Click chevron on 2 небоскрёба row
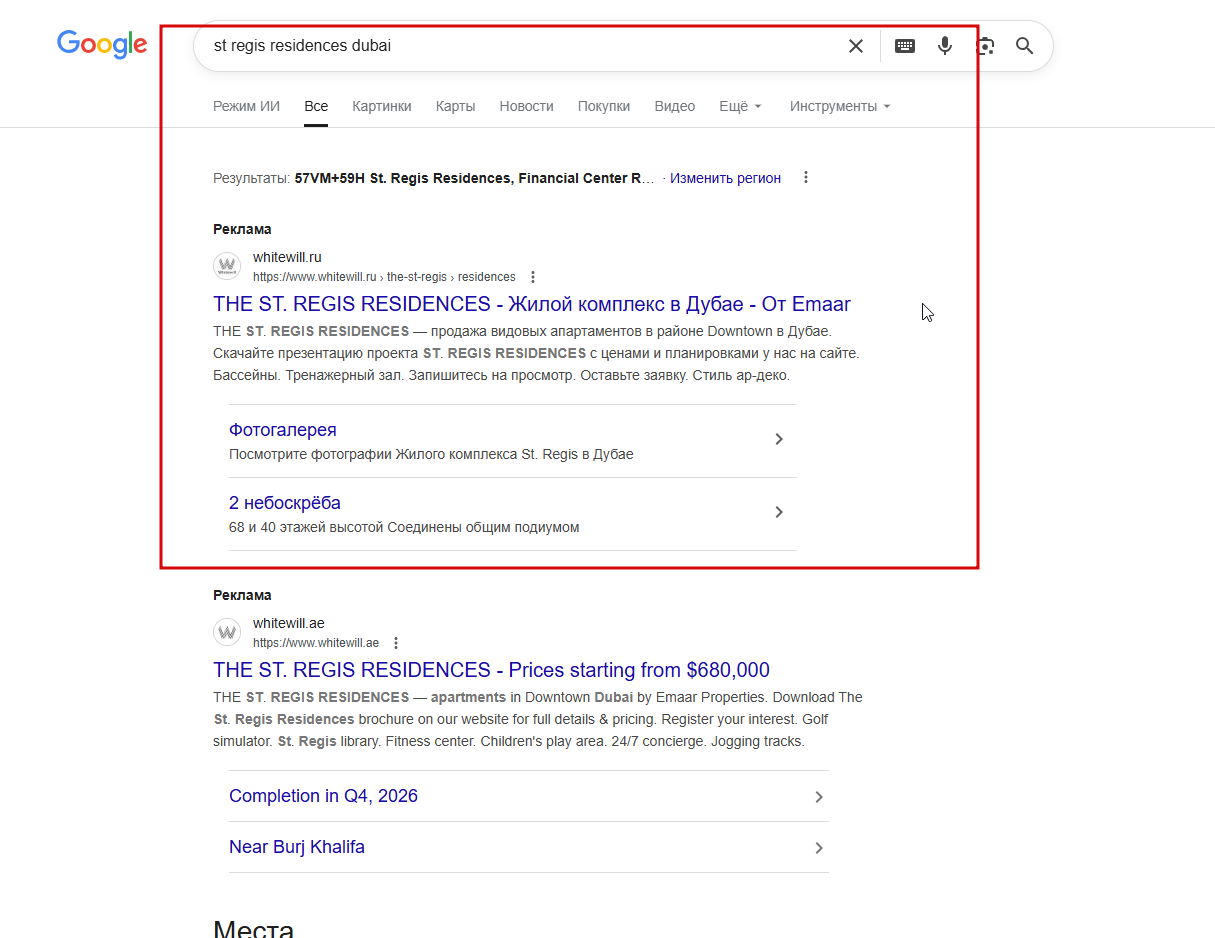This screenshot has width=1215, height=938. tap(779, 512)
